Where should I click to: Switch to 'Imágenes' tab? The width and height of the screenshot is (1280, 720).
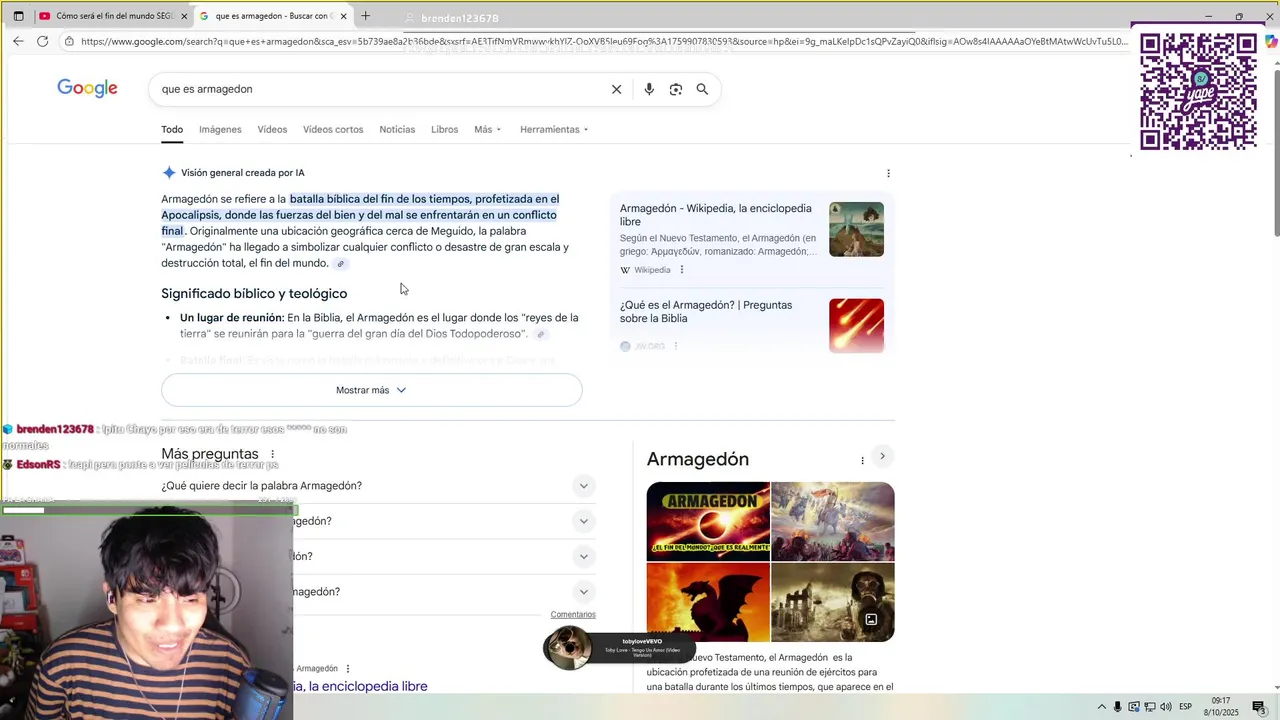[220, 129]
